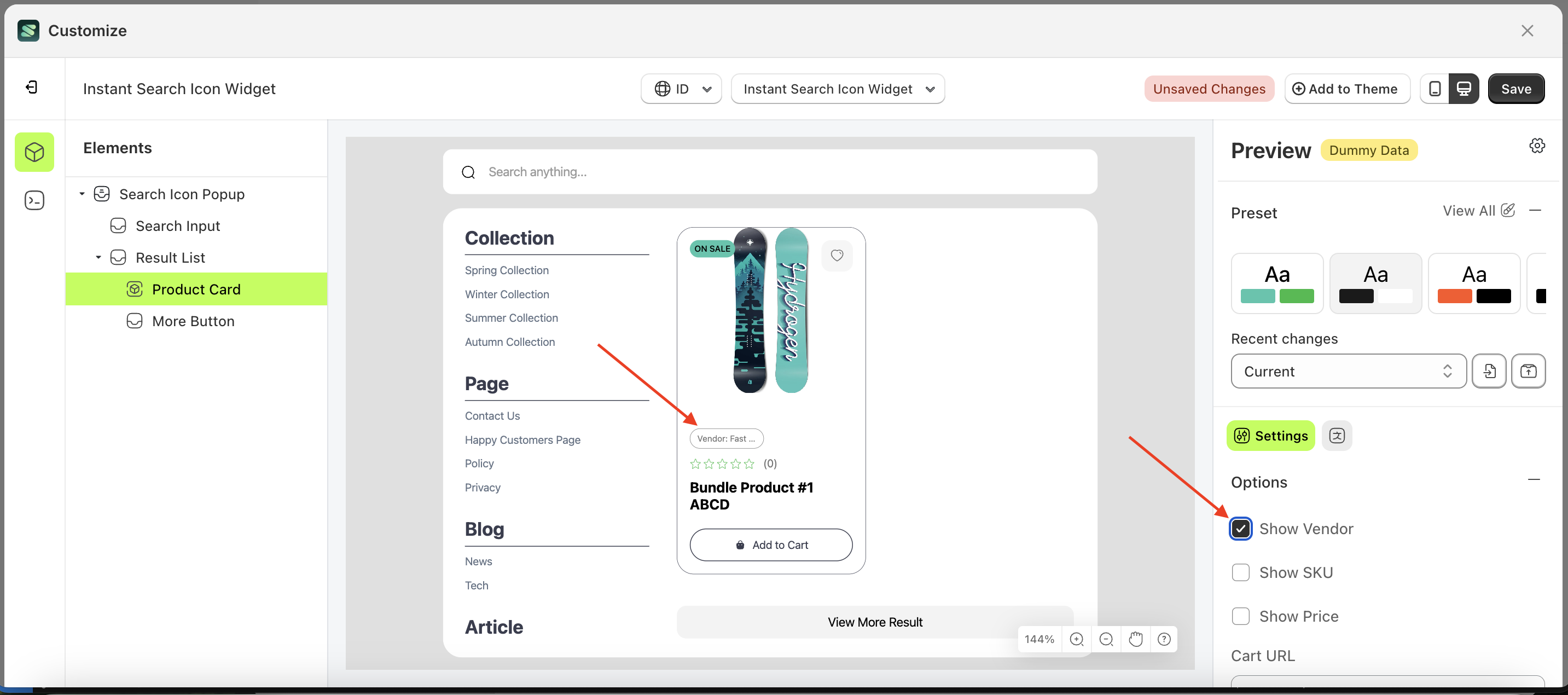Switch preview to mobile view
1568x695 pixels.
[x=1435, y=88]
